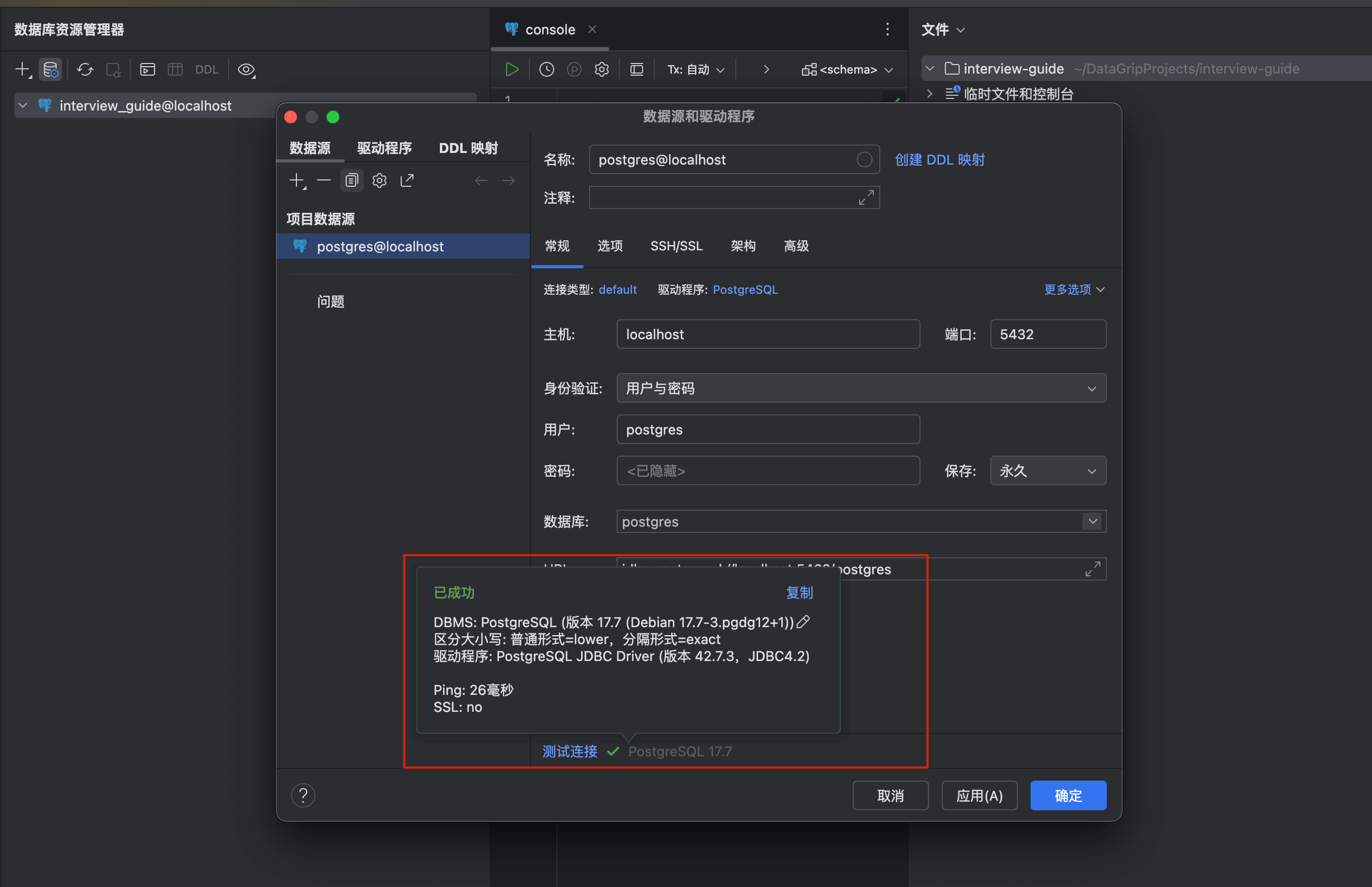
Task: Expand the URL field with the arrows icon
Action: pos(1092,569)
